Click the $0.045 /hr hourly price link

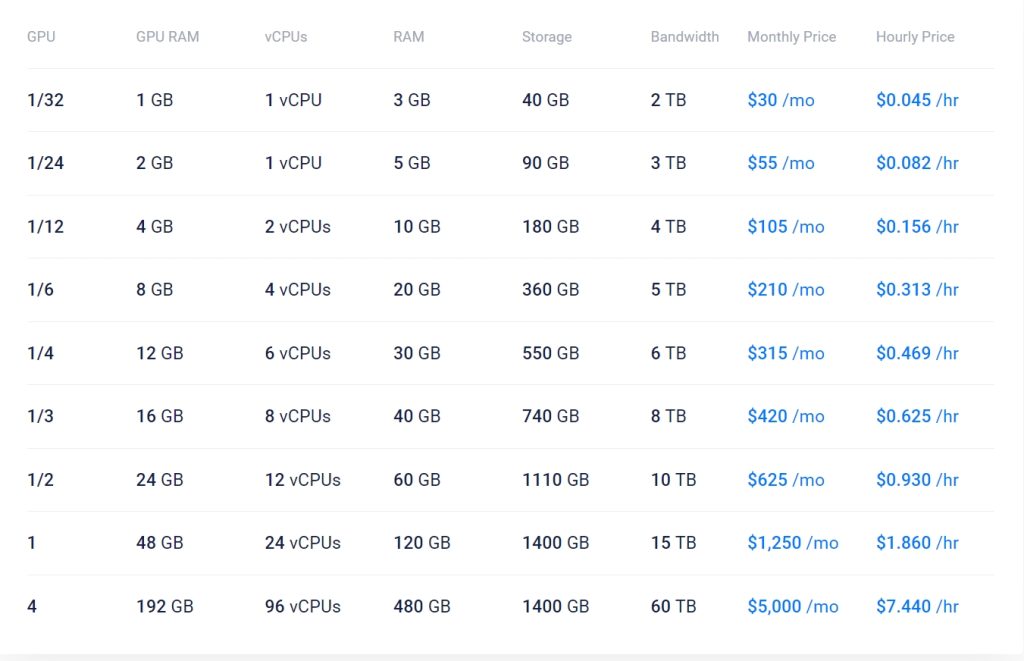(917, 100)
